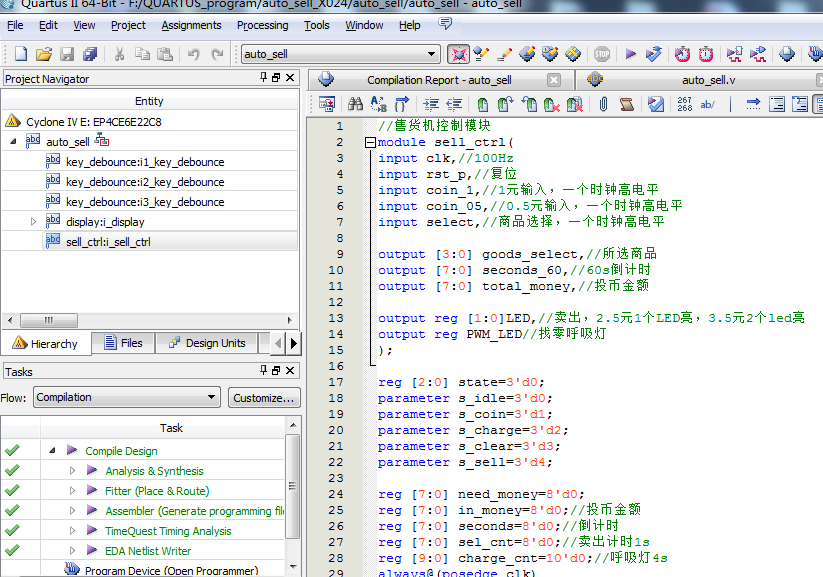Click the Open file folder icon
This screenshot has width=823, height=577.
point(44,54)
